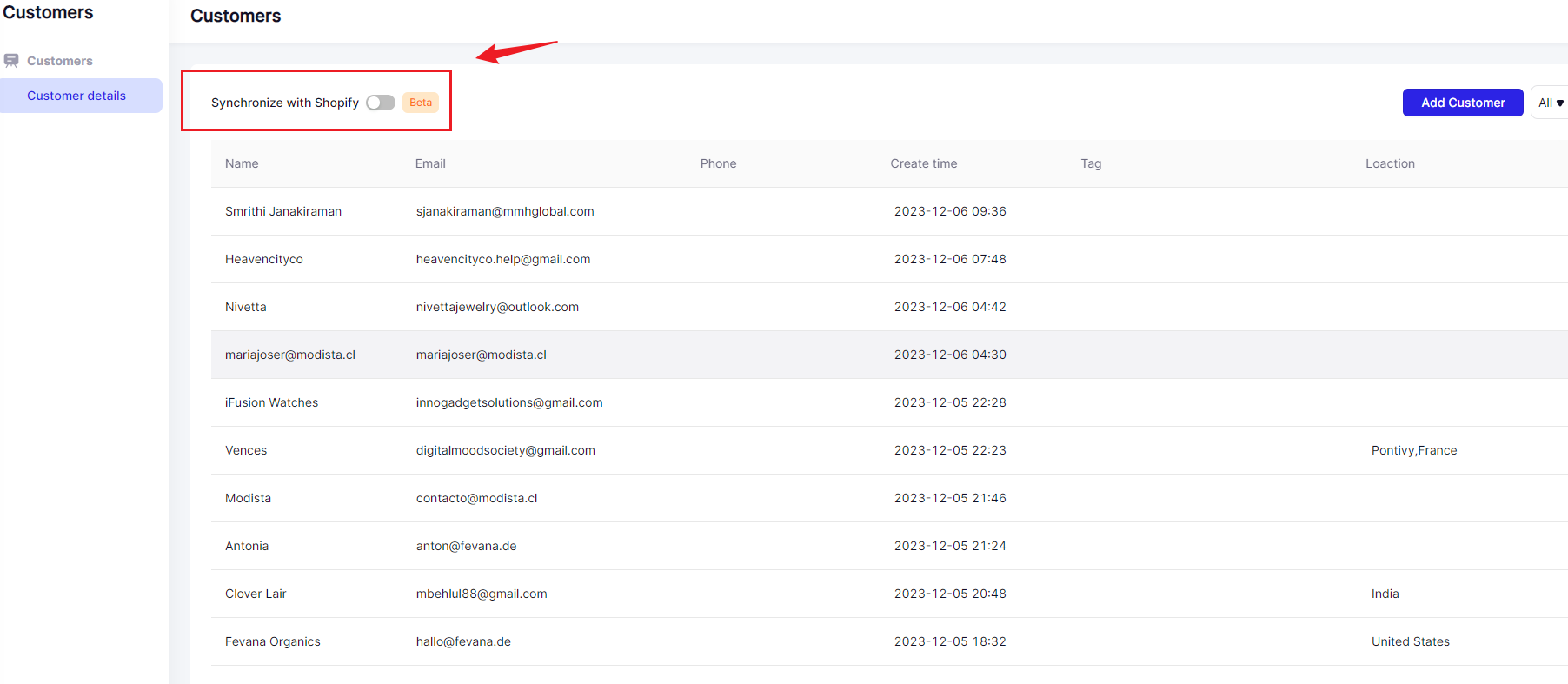Image resolution: width=1568 pixels, height=684 pixels.
Task: Select Customers section in sidebar
Action: pyautogui.click(x=59, y=61)
